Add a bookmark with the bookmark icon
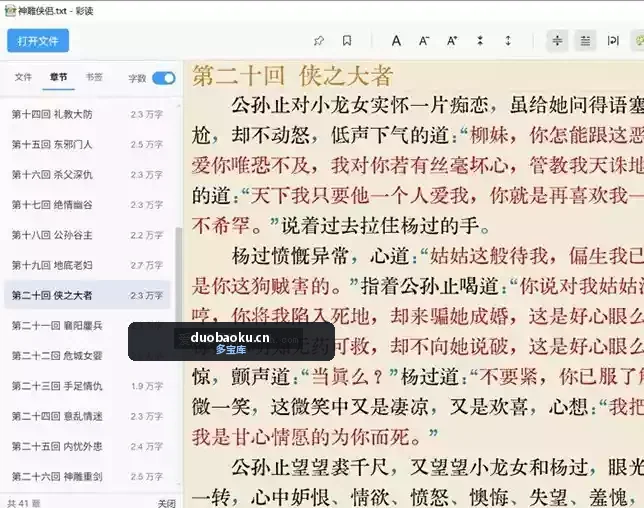The height and width of the screenshot is (508, 644). [x=347, y=41]
